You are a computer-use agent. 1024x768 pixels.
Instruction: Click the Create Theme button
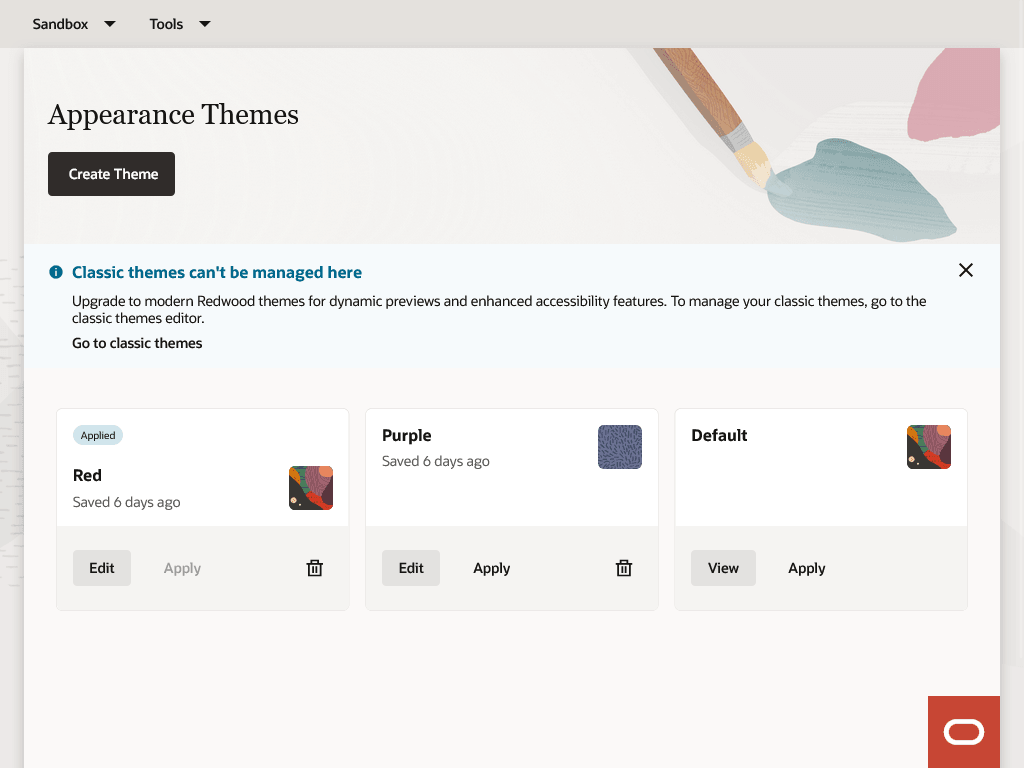click(111, 173)
